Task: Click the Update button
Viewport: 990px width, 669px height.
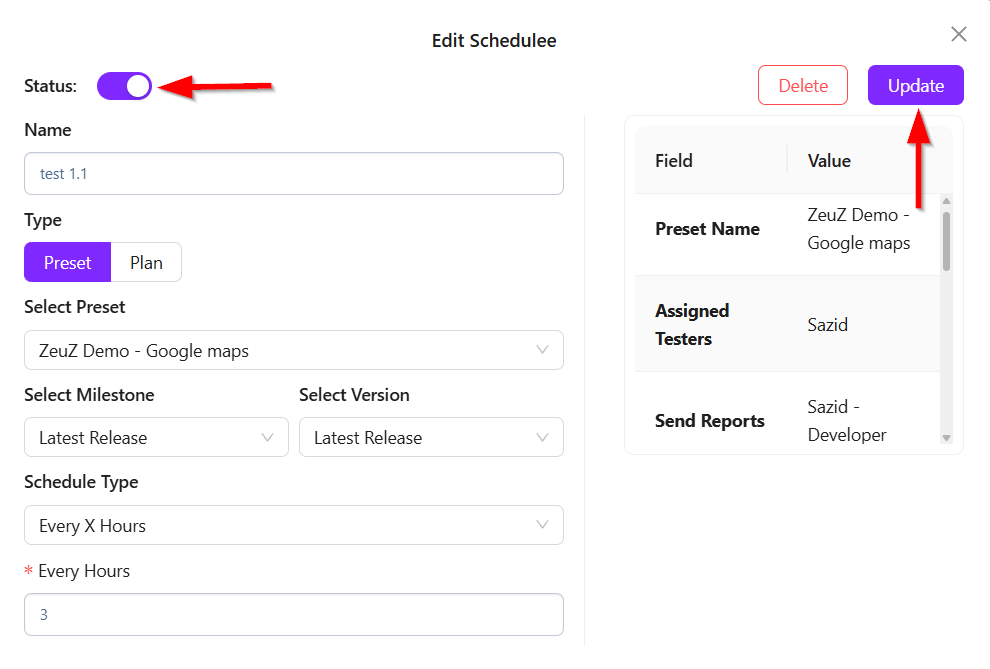Action: pyautogui.click(x=915, y=86)
